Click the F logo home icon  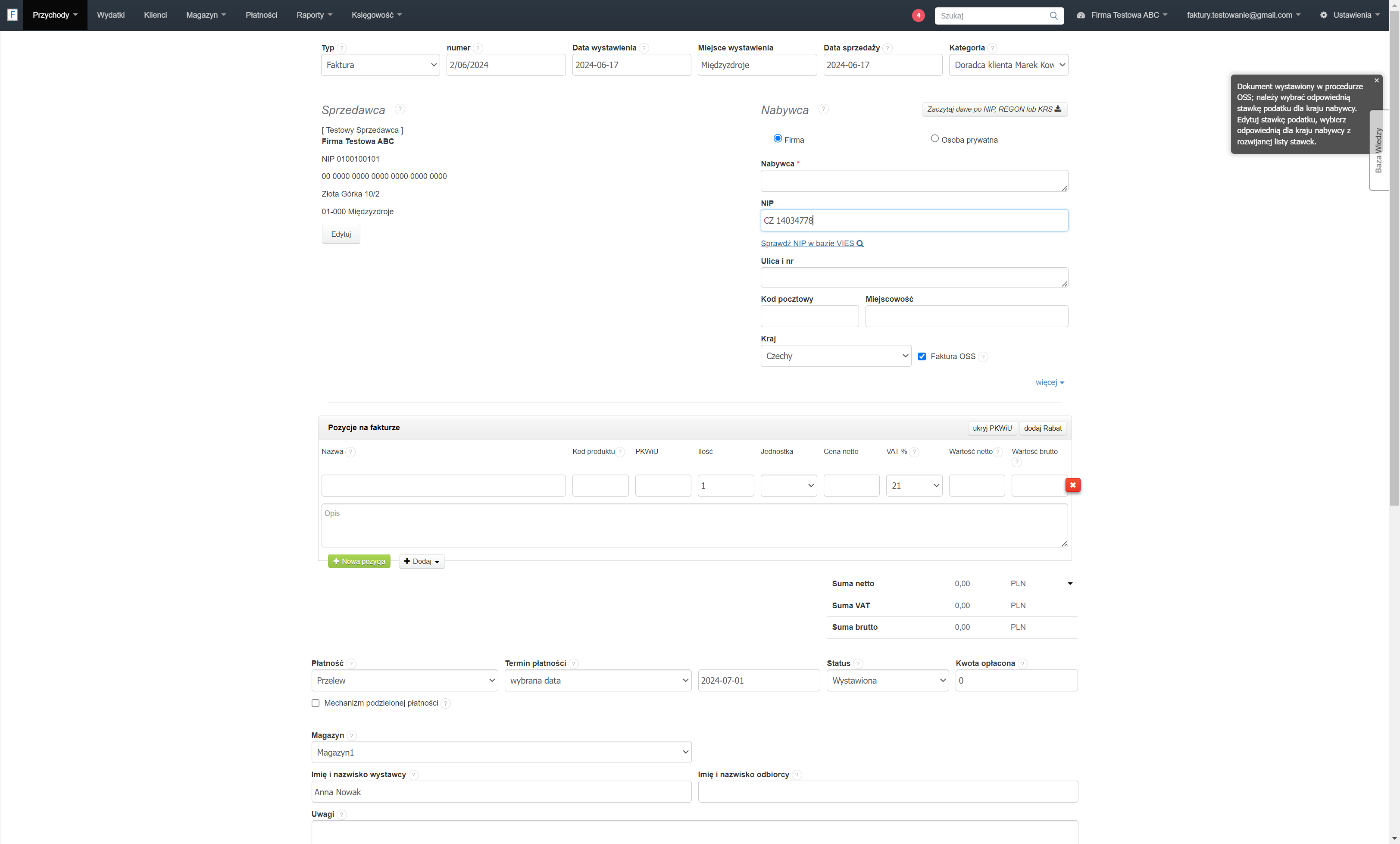click(x=12, y=15)
